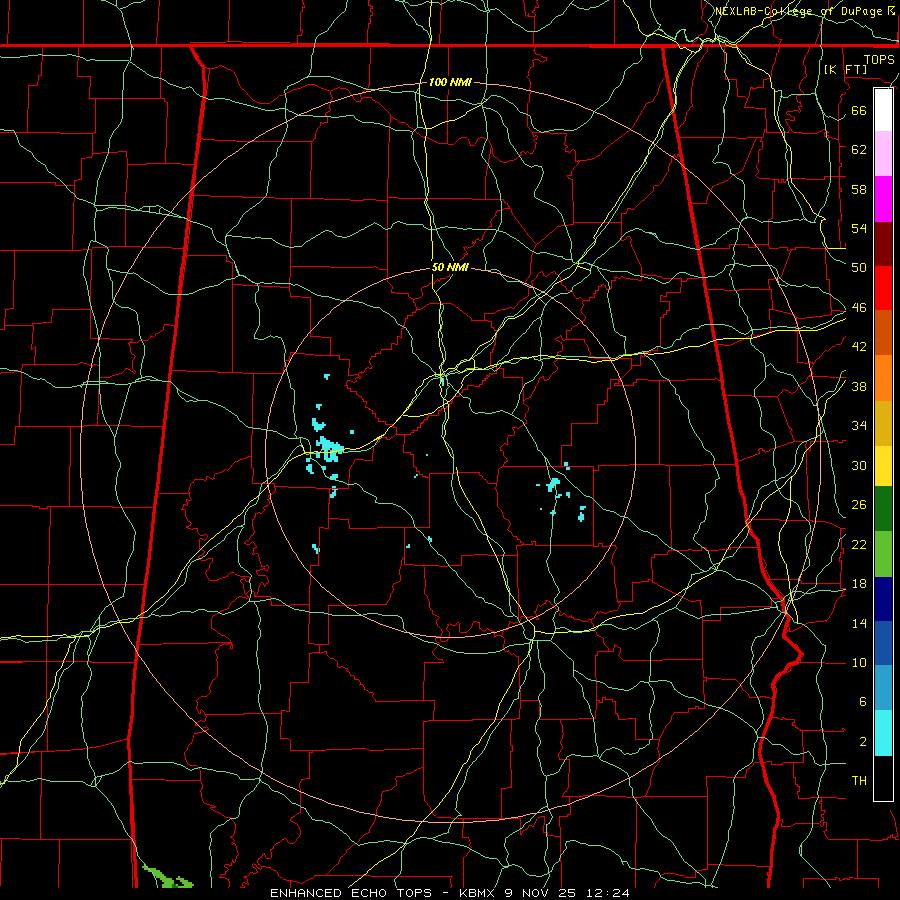Click the "38" legend value

click(859, 387)
